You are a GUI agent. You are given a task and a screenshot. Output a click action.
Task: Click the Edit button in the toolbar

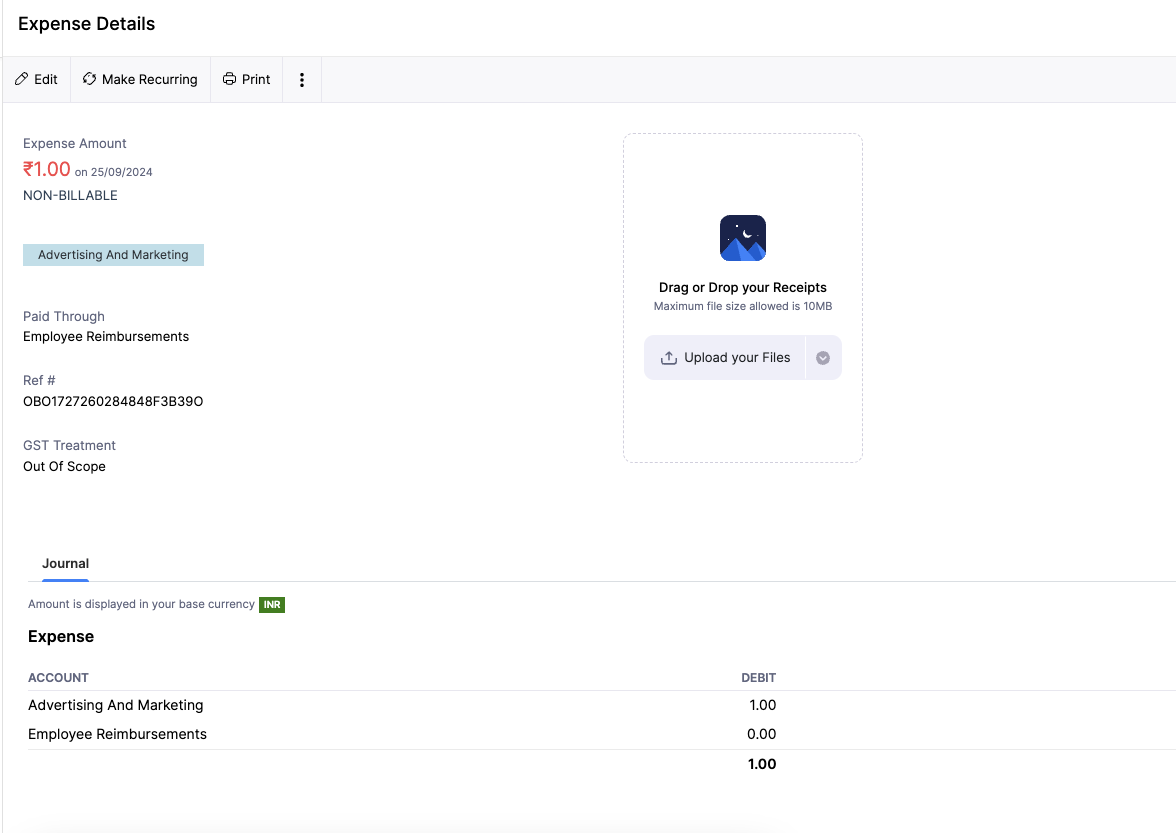point(36,78)
